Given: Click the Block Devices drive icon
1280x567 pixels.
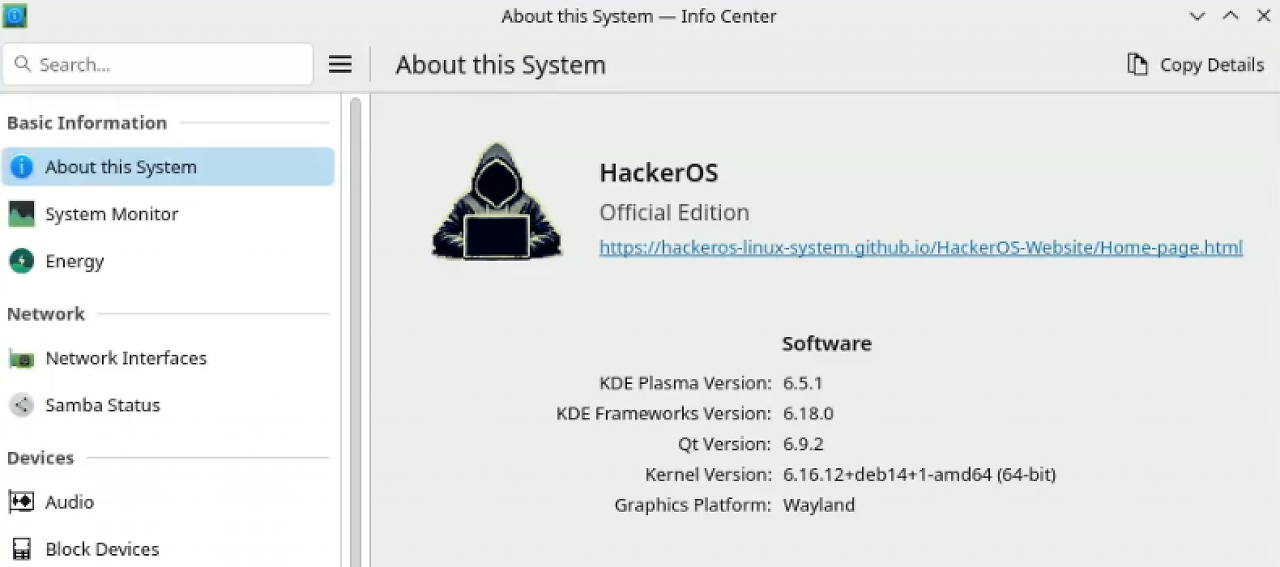Looking at the screenshot, I should click(21, 549).
